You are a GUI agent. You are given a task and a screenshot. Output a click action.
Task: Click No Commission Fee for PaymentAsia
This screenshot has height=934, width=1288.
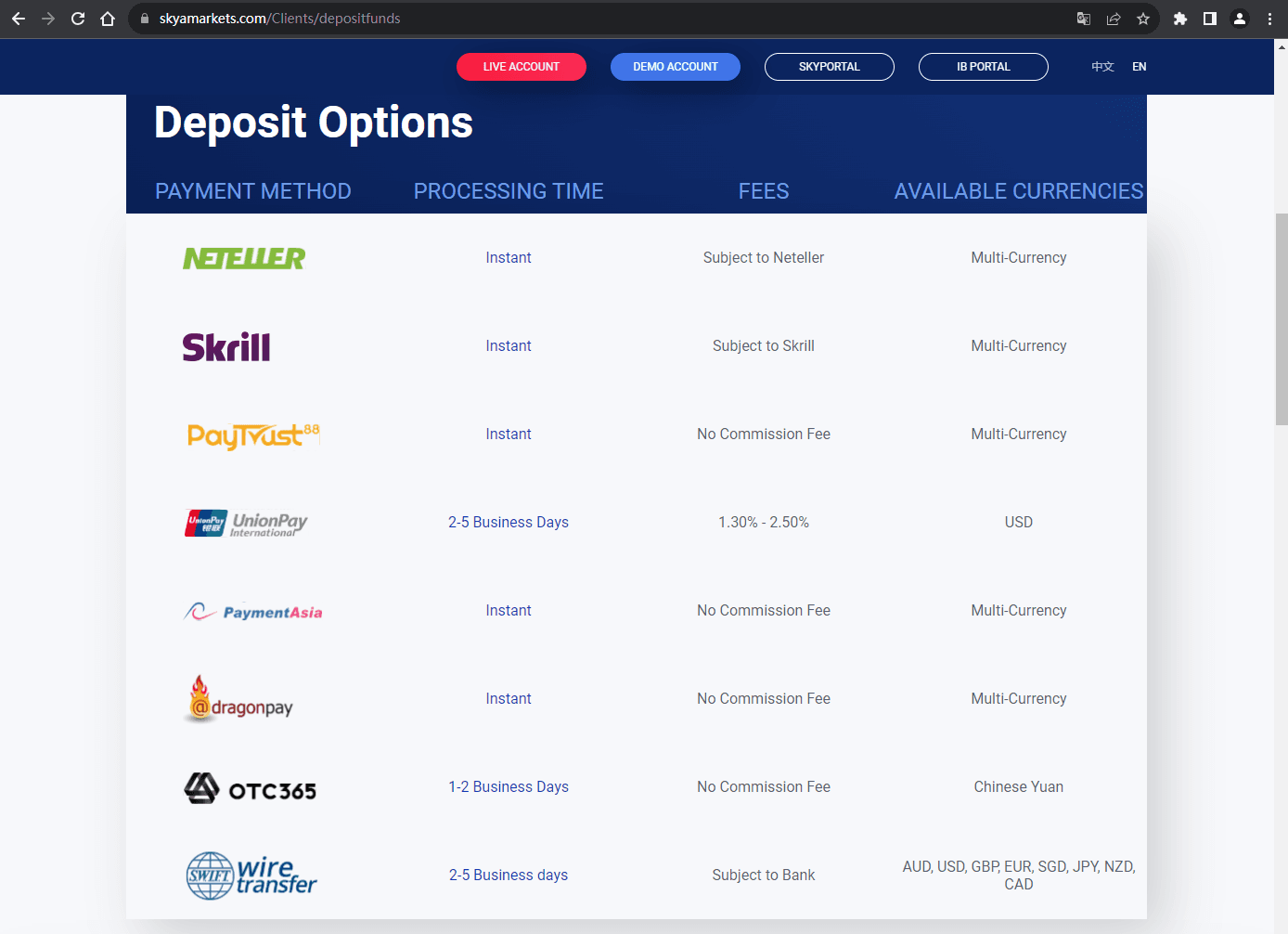click(x=764, y=611)
